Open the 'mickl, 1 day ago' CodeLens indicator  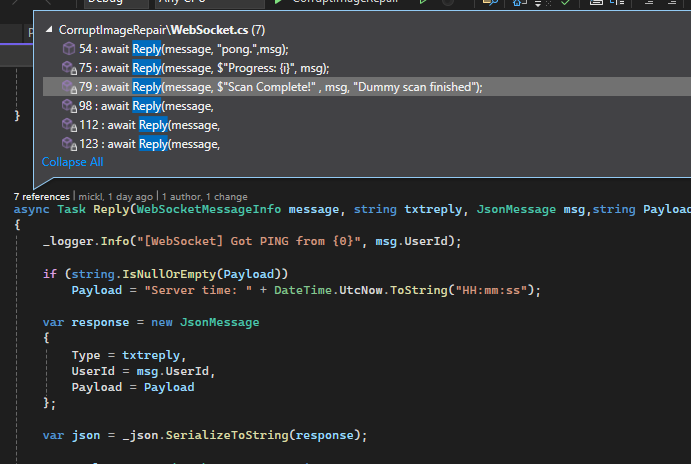click(115, 197)
